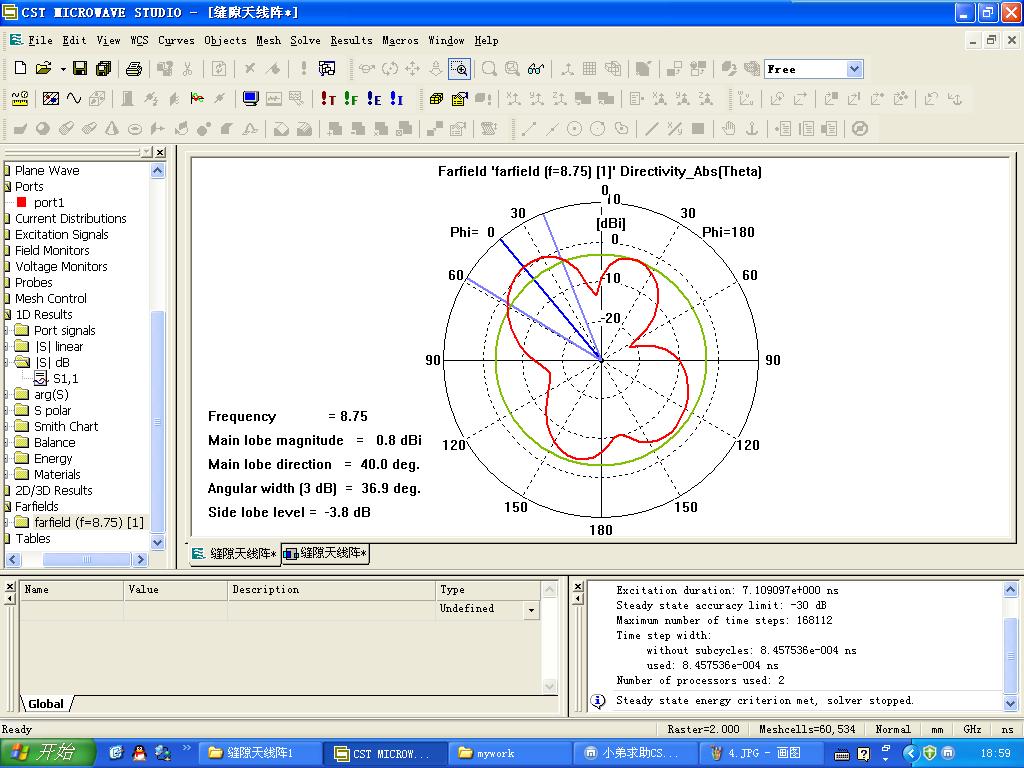Open the mywork folder taskbar button
Screen dimensions: 1024x768
[x=509, y=754]
